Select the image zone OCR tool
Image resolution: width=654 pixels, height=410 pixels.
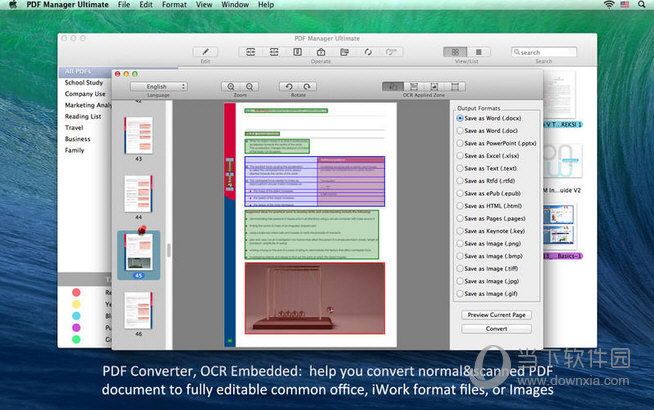434,86
